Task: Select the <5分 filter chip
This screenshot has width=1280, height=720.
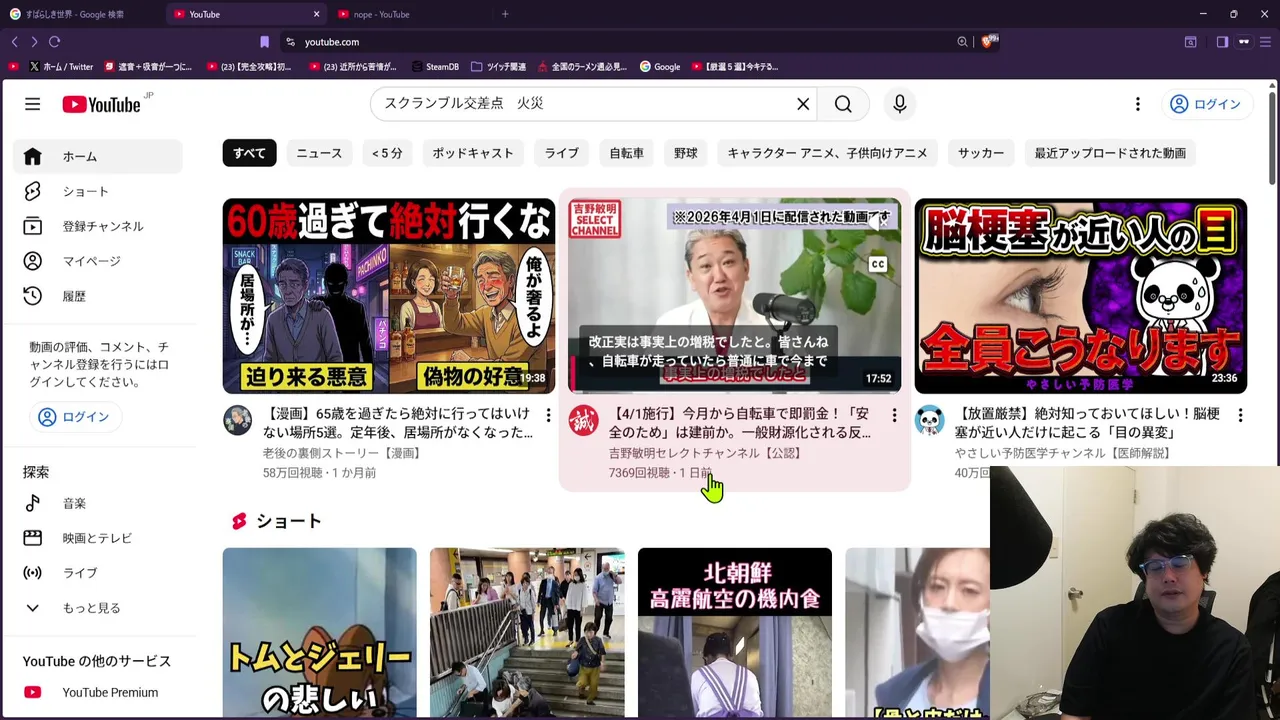Action: tap(387, 153)
